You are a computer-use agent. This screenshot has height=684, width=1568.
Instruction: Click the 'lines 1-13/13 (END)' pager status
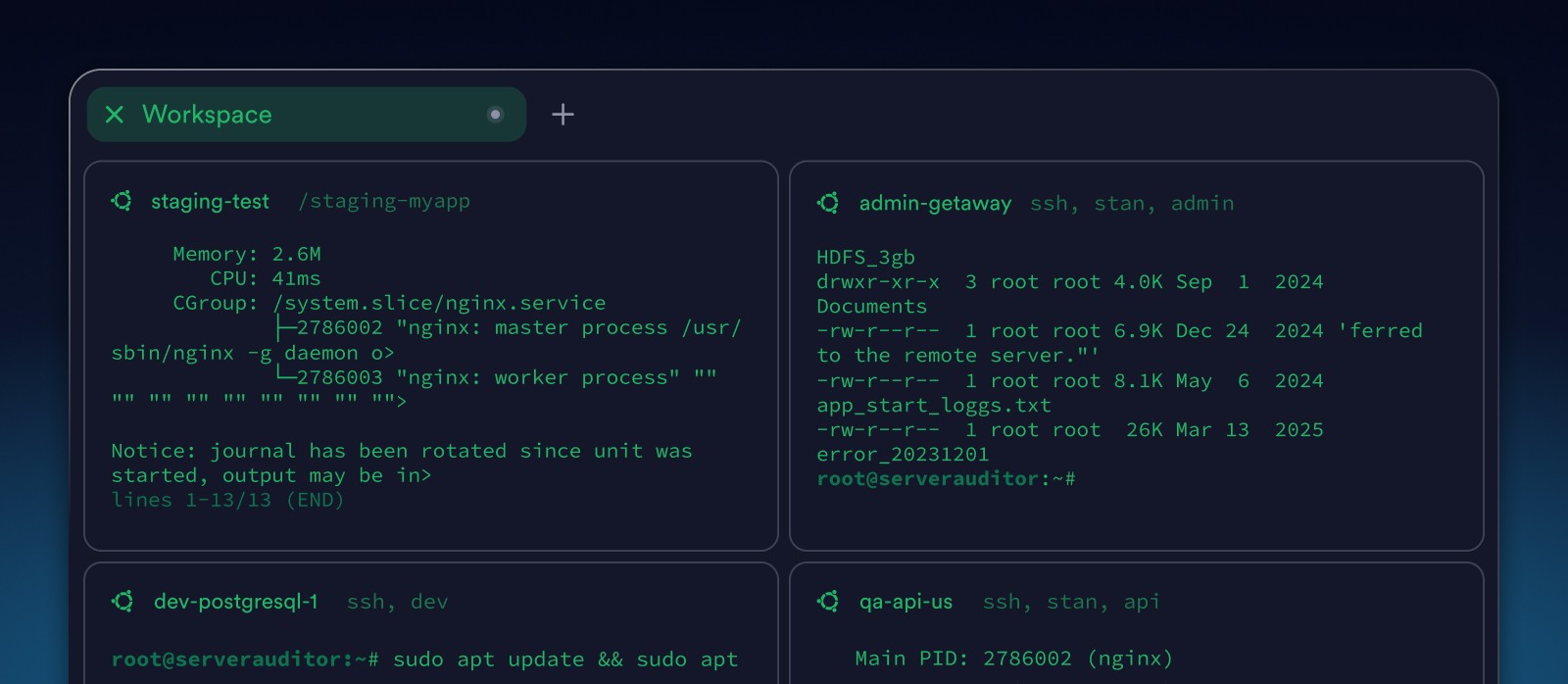(x=227, y=500)
